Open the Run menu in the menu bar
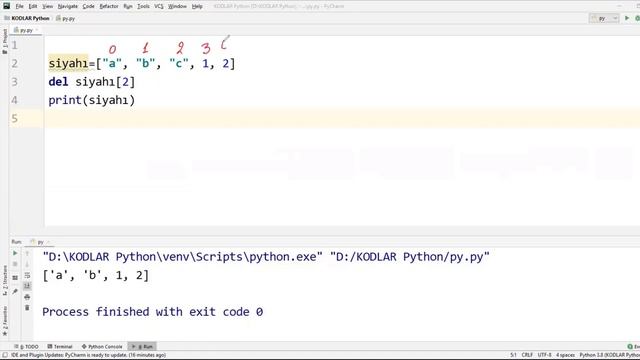This screenshot has height=360, width=640. coord(128,6)
